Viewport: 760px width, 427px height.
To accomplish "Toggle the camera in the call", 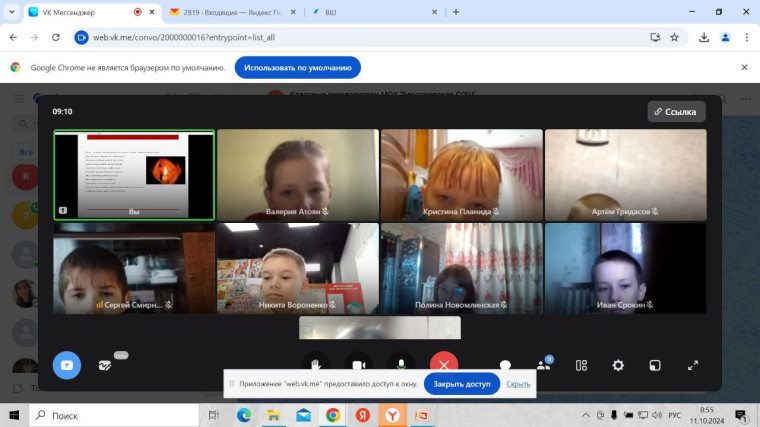I will tap(358, 364).
